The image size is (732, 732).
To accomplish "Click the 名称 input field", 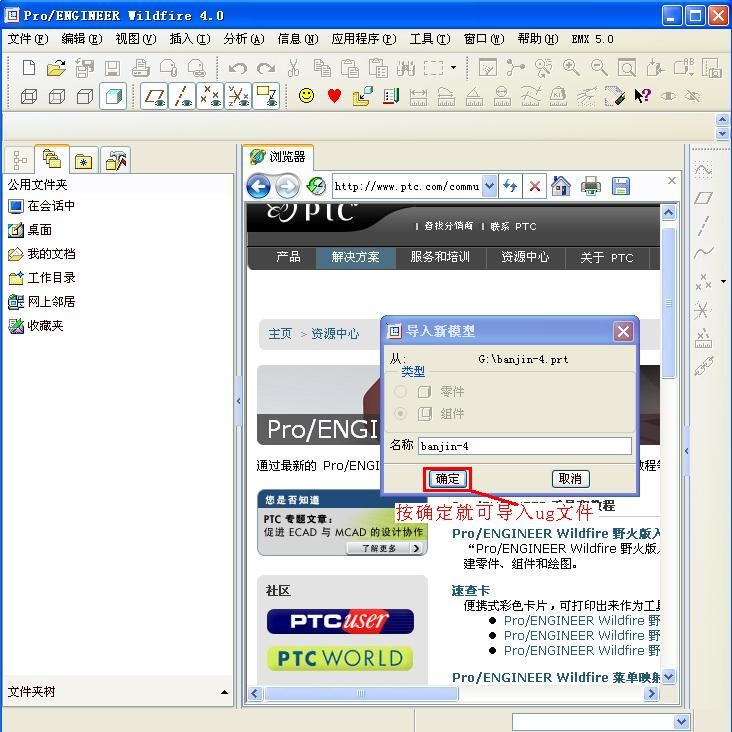I will click(524, 446).
